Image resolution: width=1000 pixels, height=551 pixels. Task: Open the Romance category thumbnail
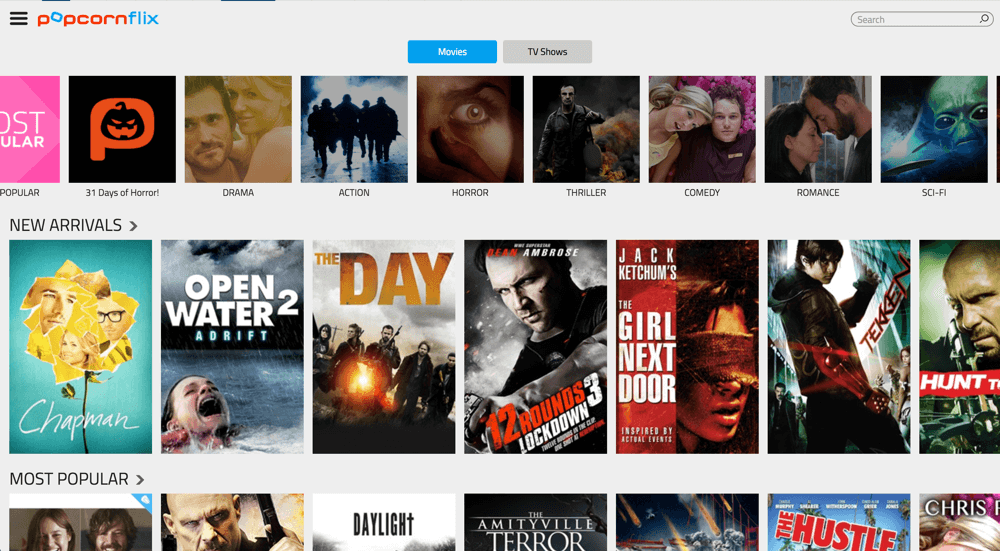pyautogui.click(x=818, y=129)
